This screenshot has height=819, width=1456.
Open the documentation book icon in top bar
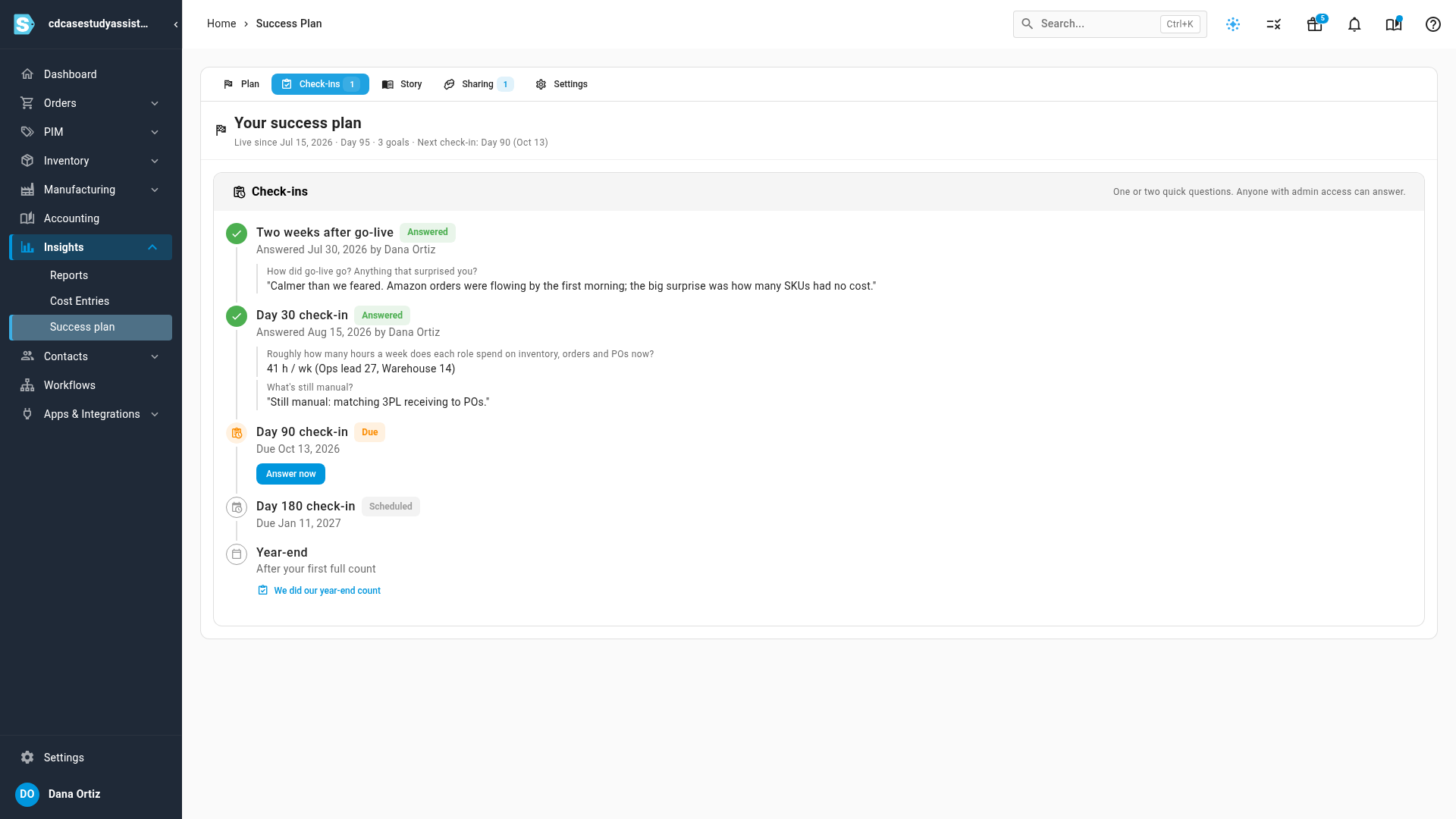click(x=1394, y=24)
